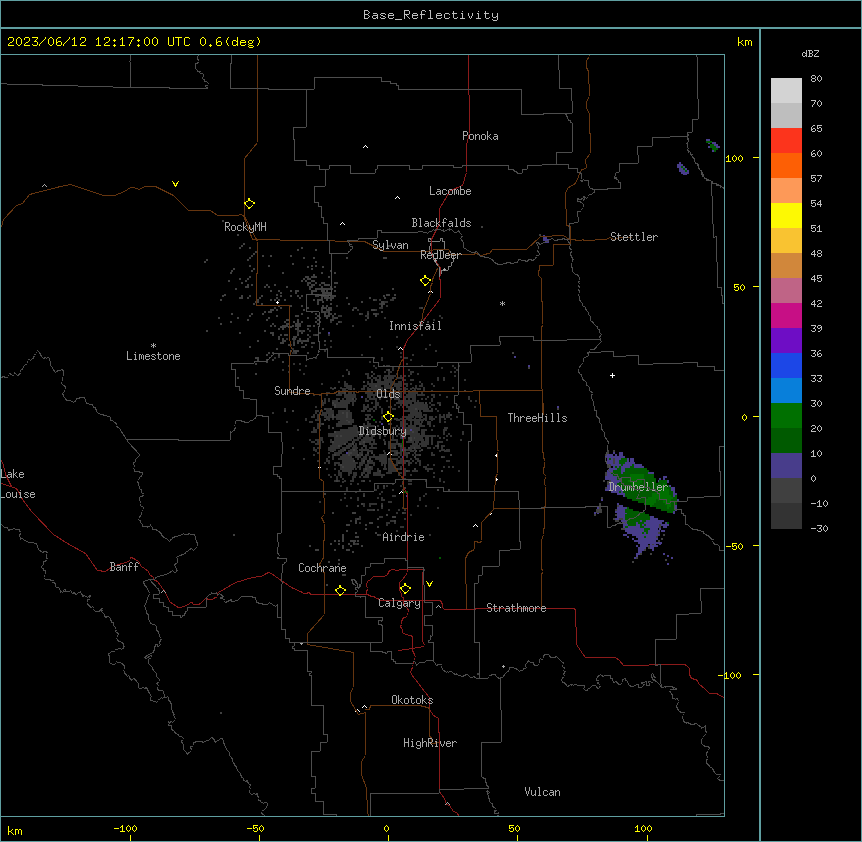Click the Innisfail town label
The width and height of the screenshot is (862, 842).
pos(415,326)
